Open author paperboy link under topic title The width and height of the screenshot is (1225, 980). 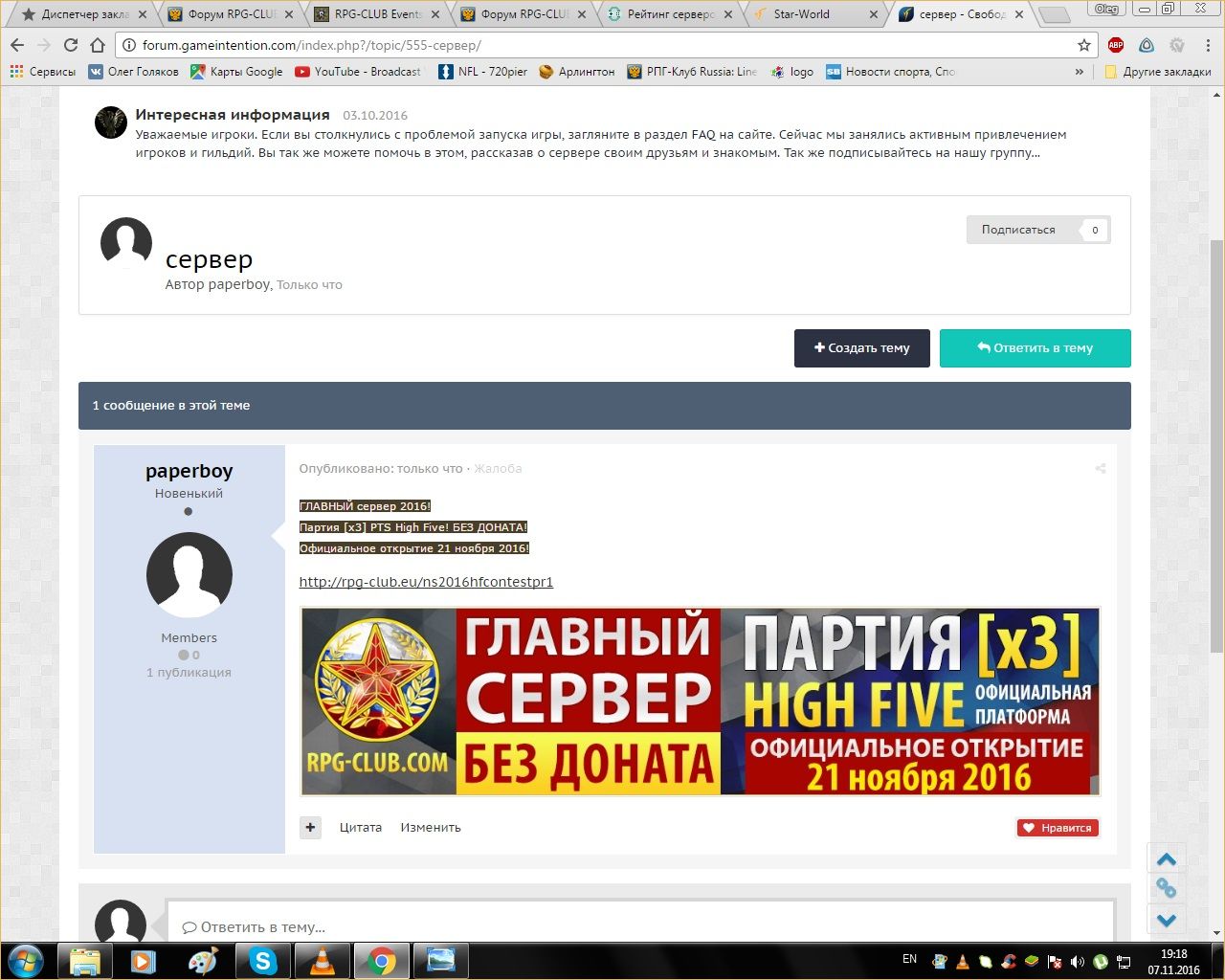[x=239, y=284]
